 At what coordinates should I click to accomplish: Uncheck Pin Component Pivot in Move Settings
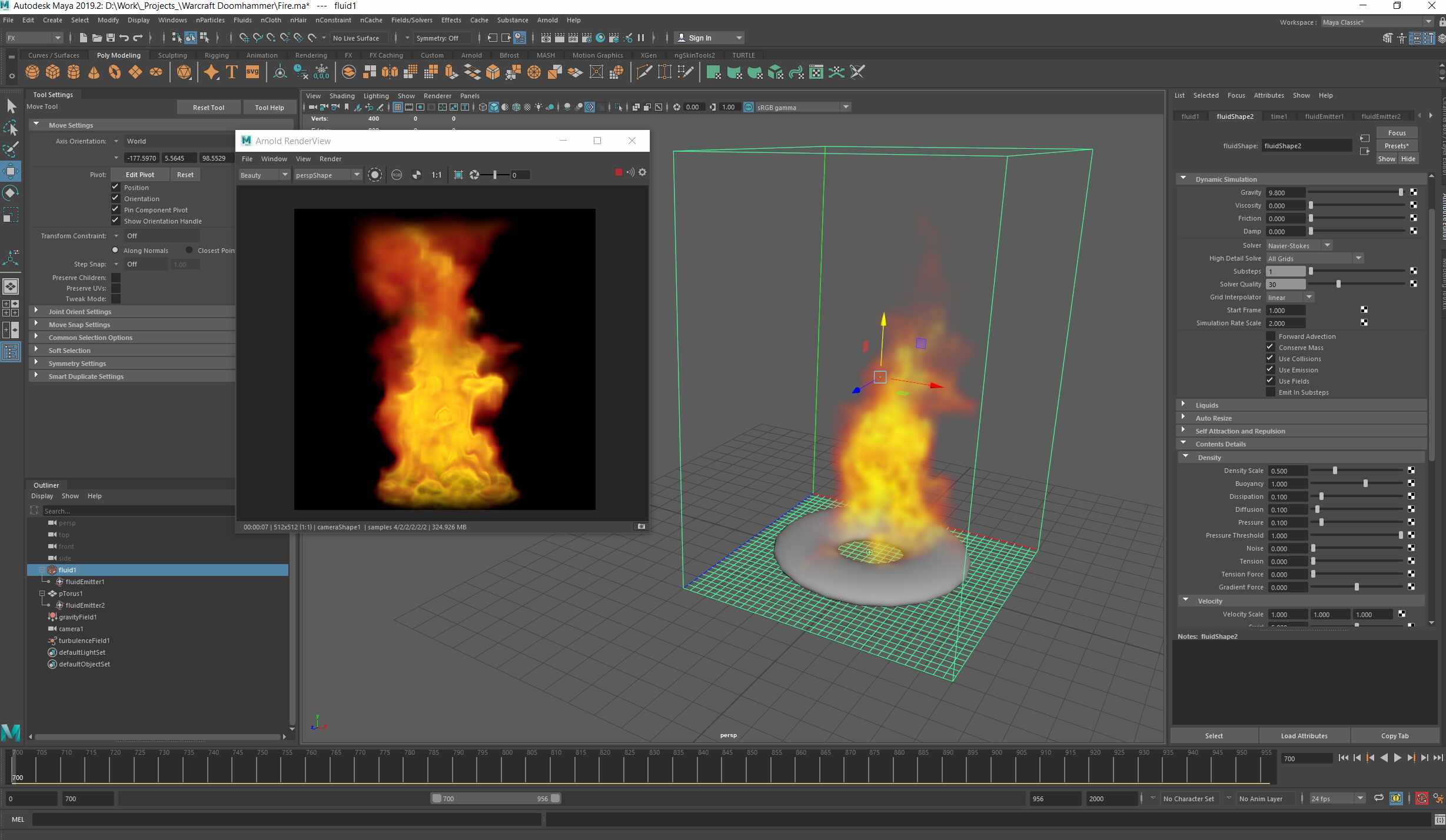115,209
